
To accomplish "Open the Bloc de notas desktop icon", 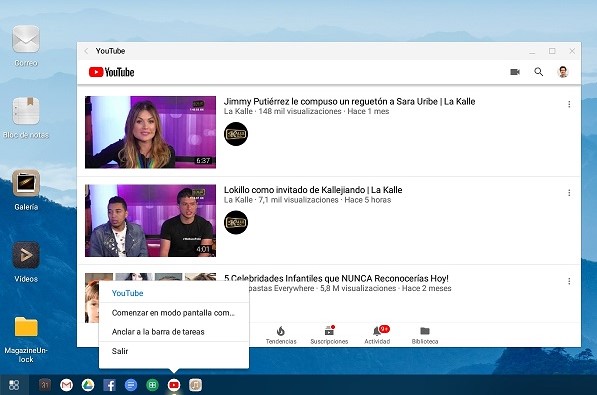I will (26, 111).
